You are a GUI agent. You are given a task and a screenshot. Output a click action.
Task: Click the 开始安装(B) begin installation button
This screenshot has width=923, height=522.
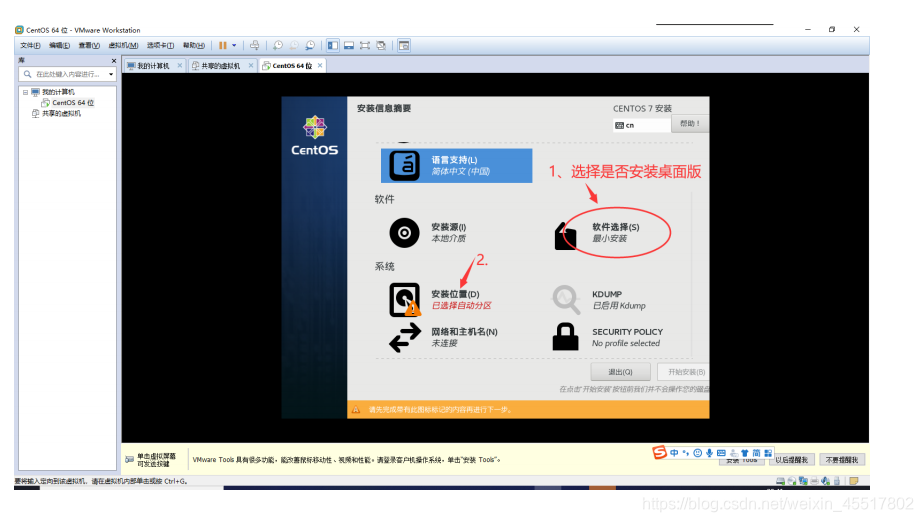click(x=683, y=372)
